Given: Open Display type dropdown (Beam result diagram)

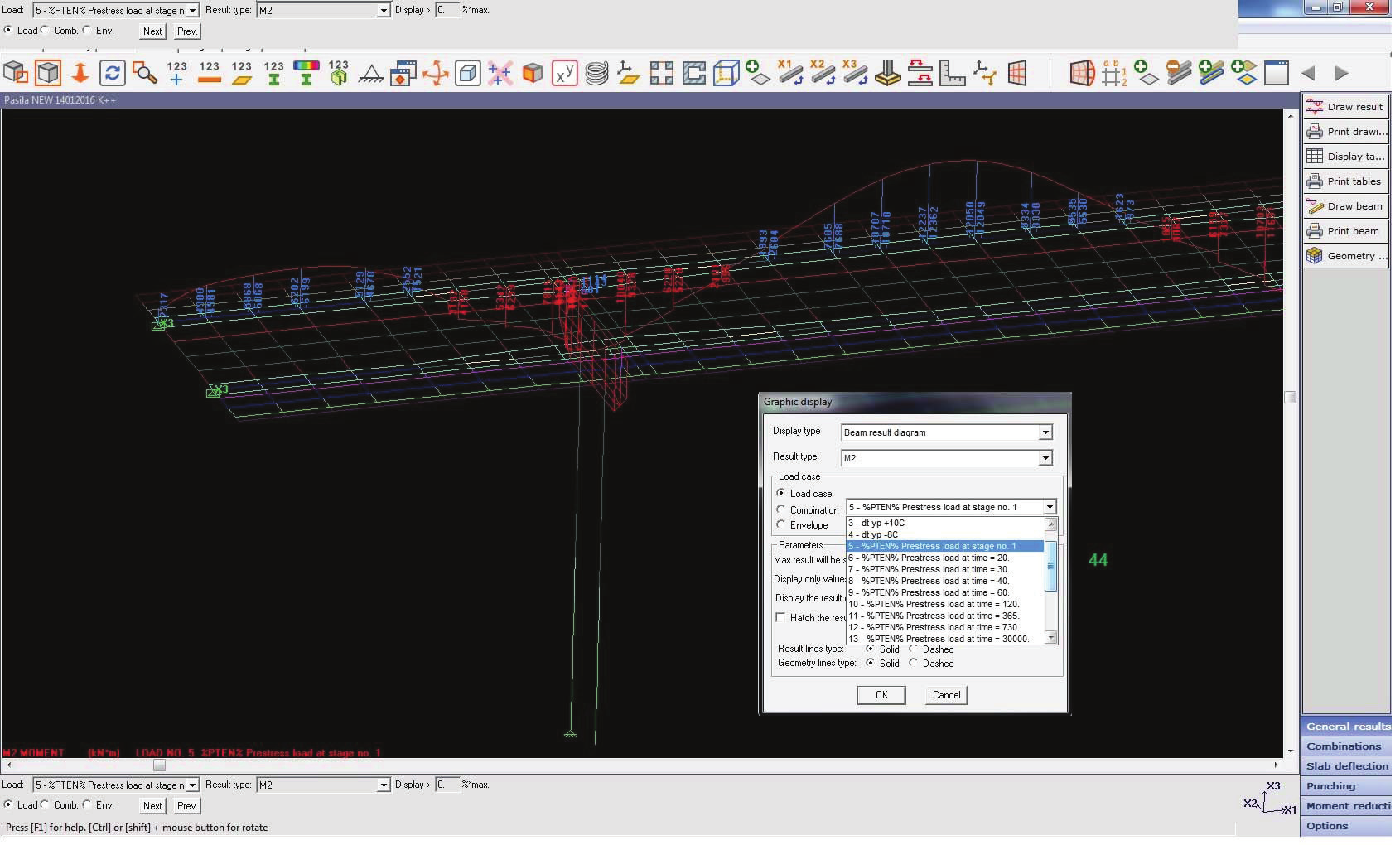Looking at the screenshot, I should (1045, 432).
